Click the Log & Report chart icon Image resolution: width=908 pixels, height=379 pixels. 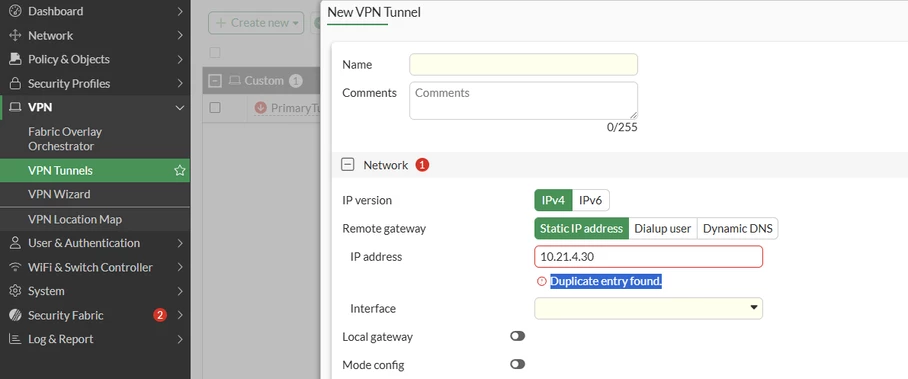pos(15,339)
